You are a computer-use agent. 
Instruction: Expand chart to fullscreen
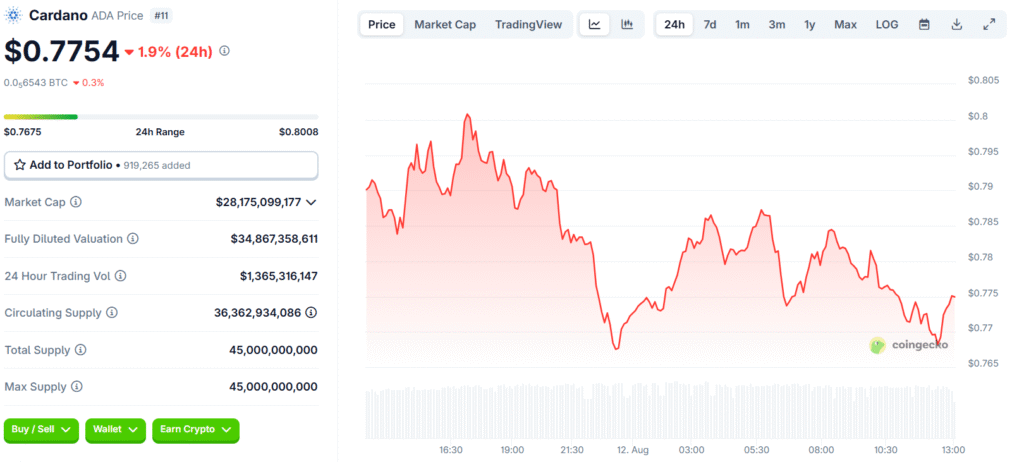(989, 24)
